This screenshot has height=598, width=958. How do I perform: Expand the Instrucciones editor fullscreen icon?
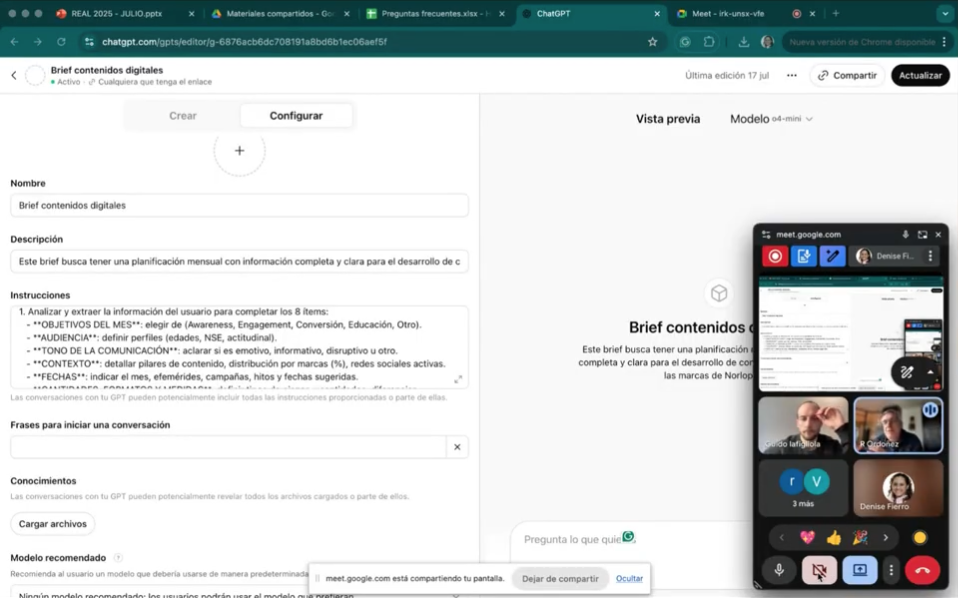[458, 379]
